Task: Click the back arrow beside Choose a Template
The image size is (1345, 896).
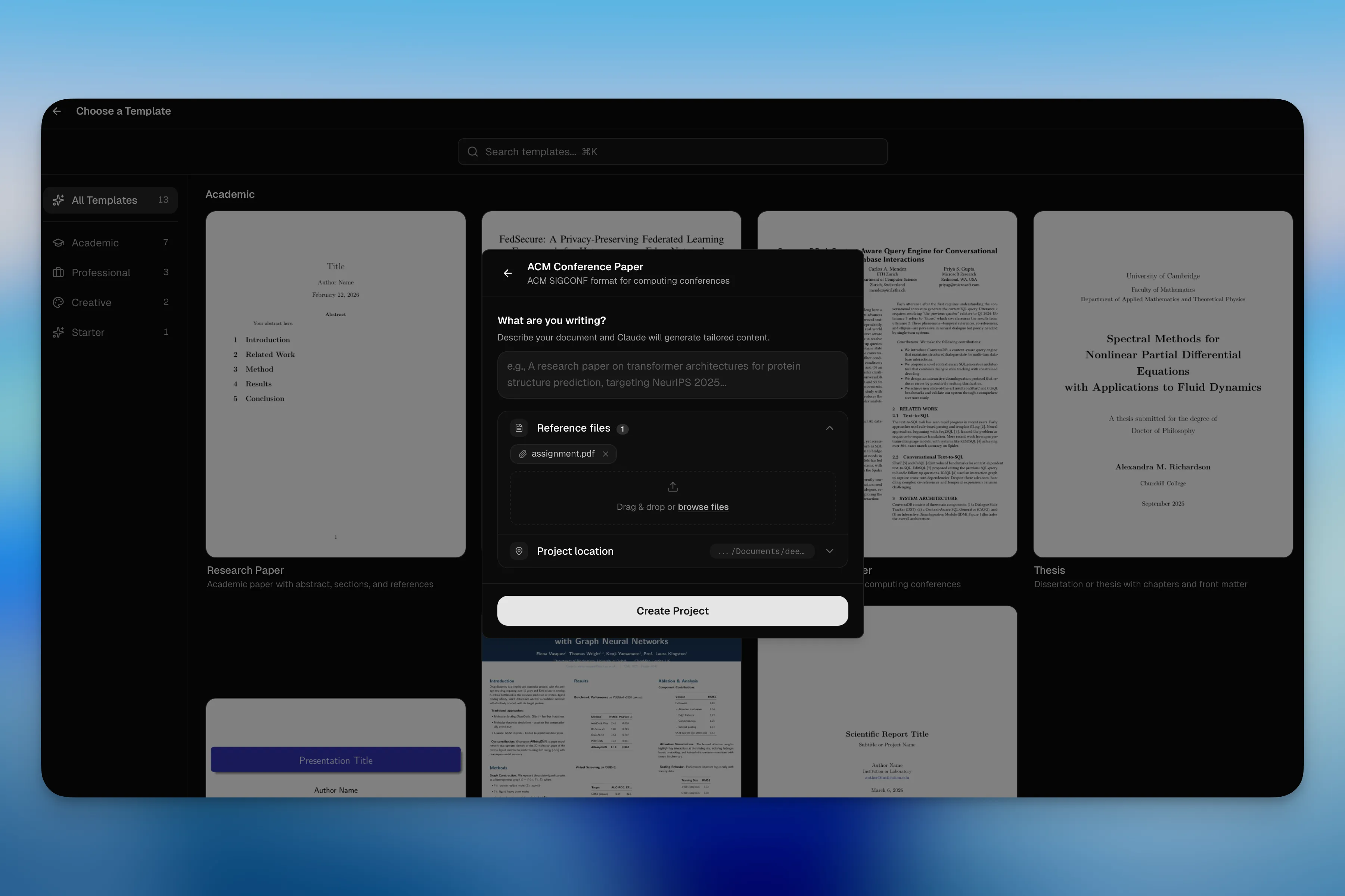Action: pyautogui.click(x=56, y=111)
